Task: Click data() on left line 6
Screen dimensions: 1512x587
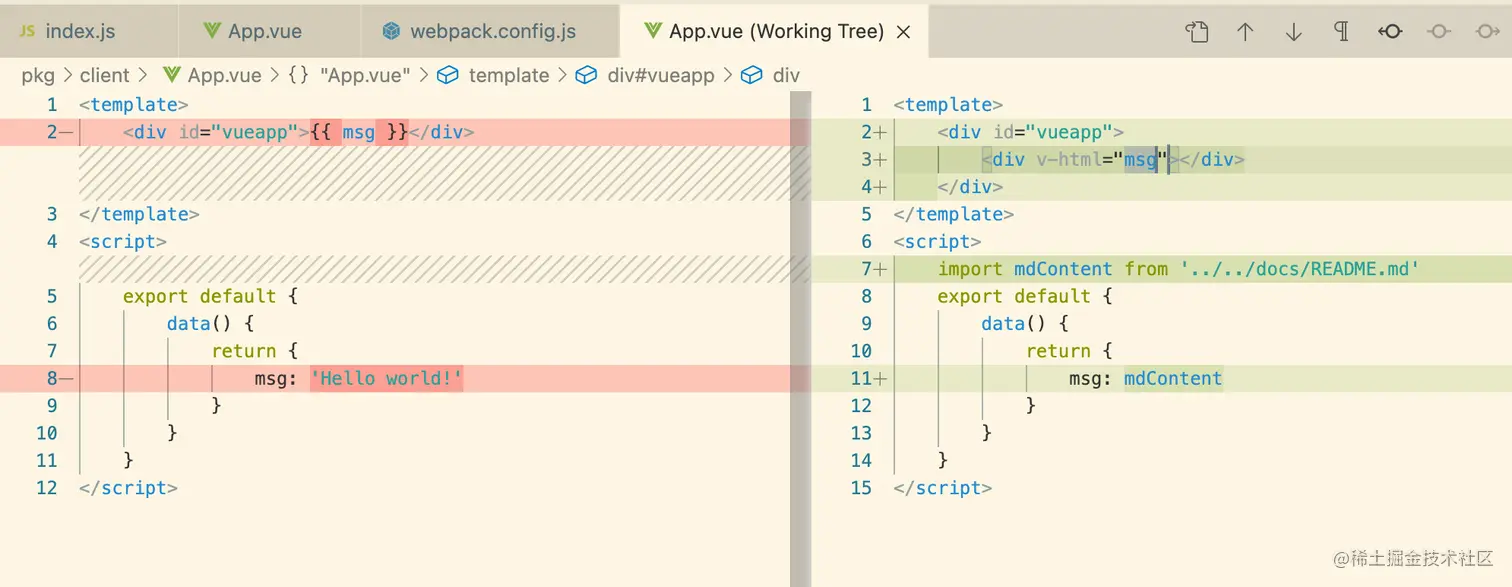Action: point(200,323)
